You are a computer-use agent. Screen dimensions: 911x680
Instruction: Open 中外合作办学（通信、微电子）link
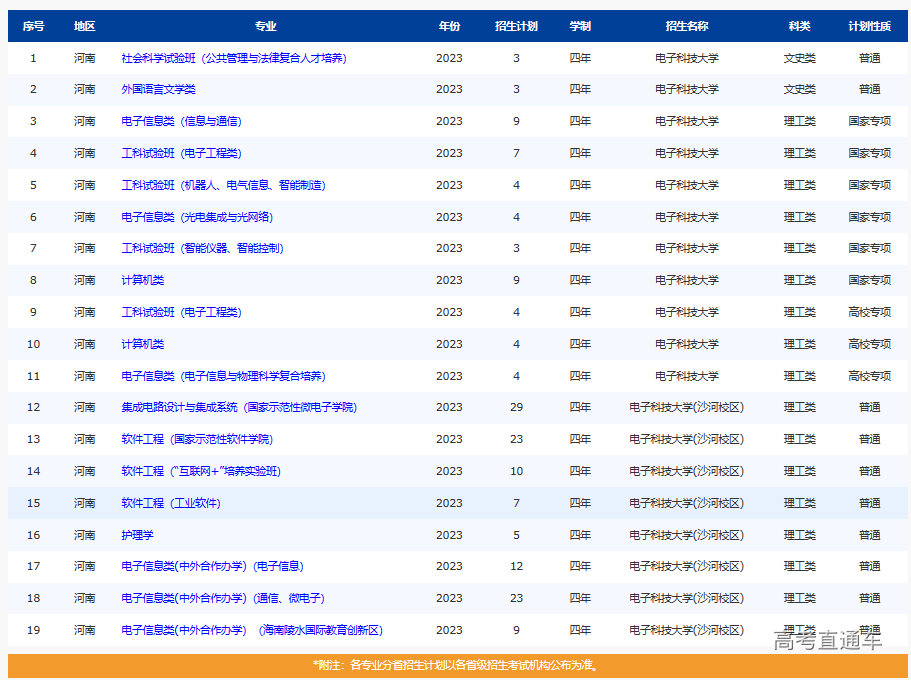pyautogui.click(x=223, y=598)
